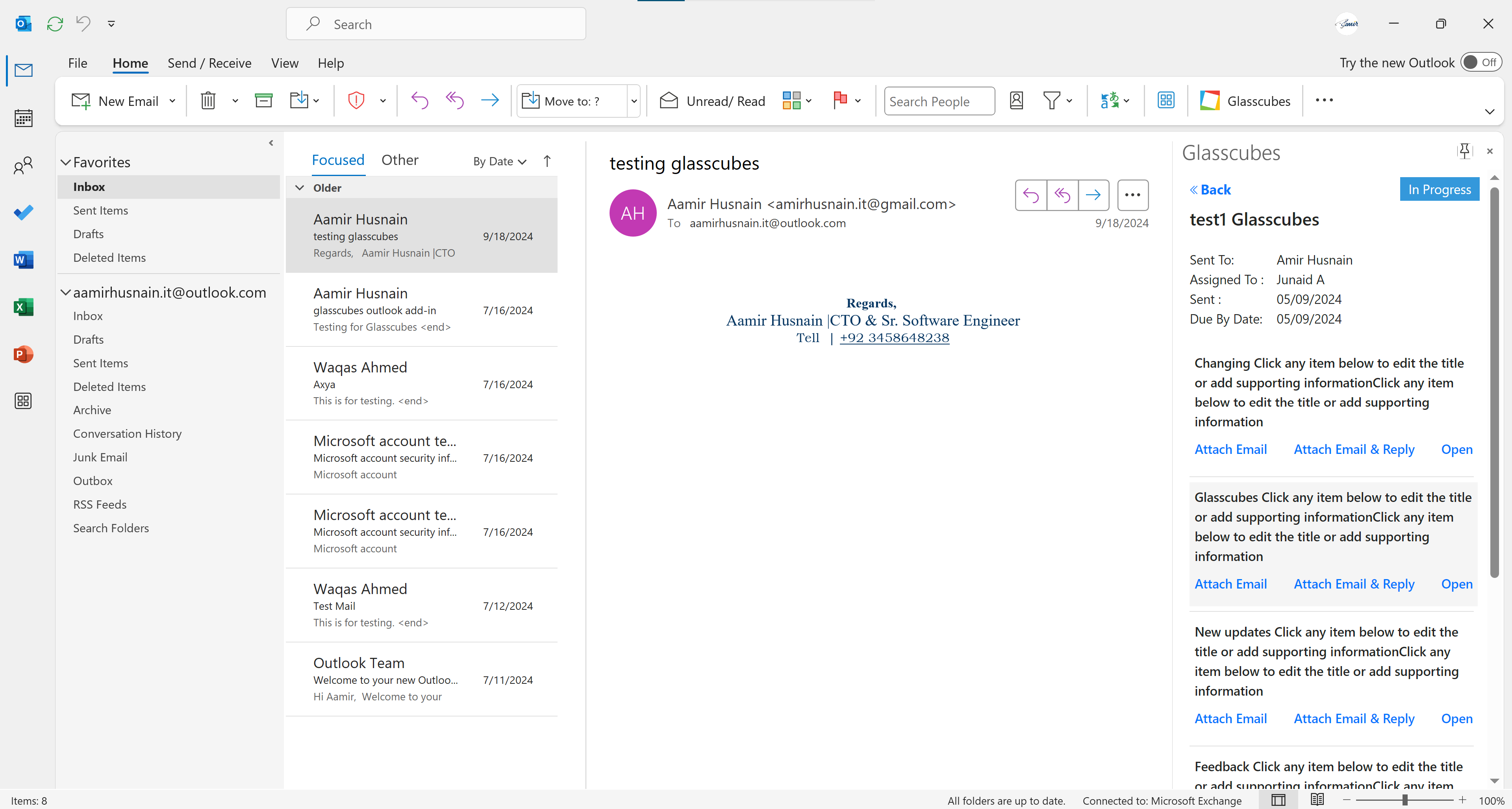1512x809 pixels.
Task: Click the Send/Receive refresh icon
Action: 55,24
